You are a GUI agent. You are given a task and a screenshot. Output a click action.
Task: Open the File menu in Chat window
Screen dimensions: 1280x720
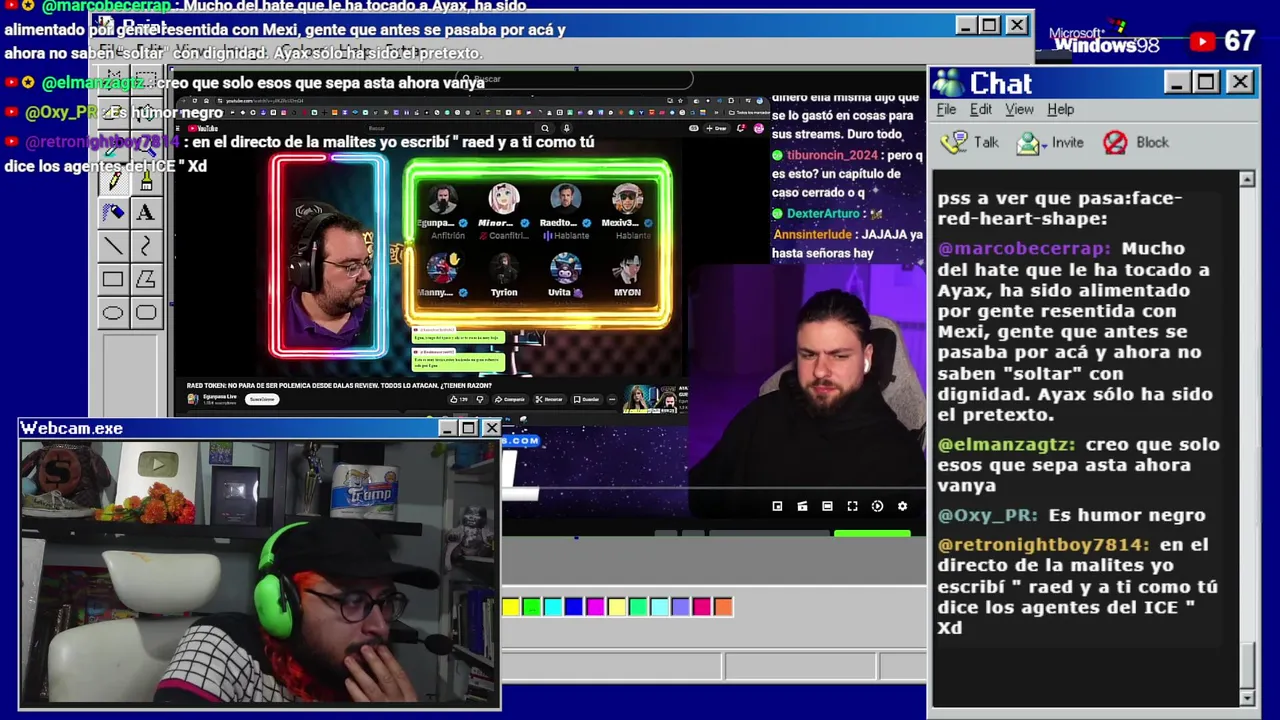946,109
